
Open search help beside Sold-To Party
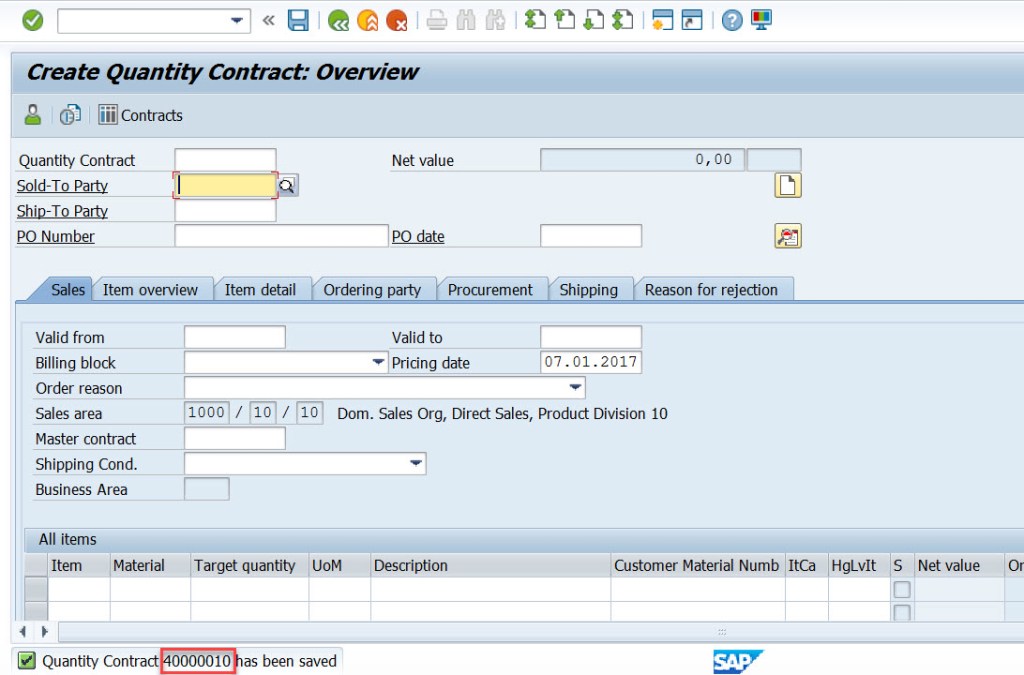point(289,185)
